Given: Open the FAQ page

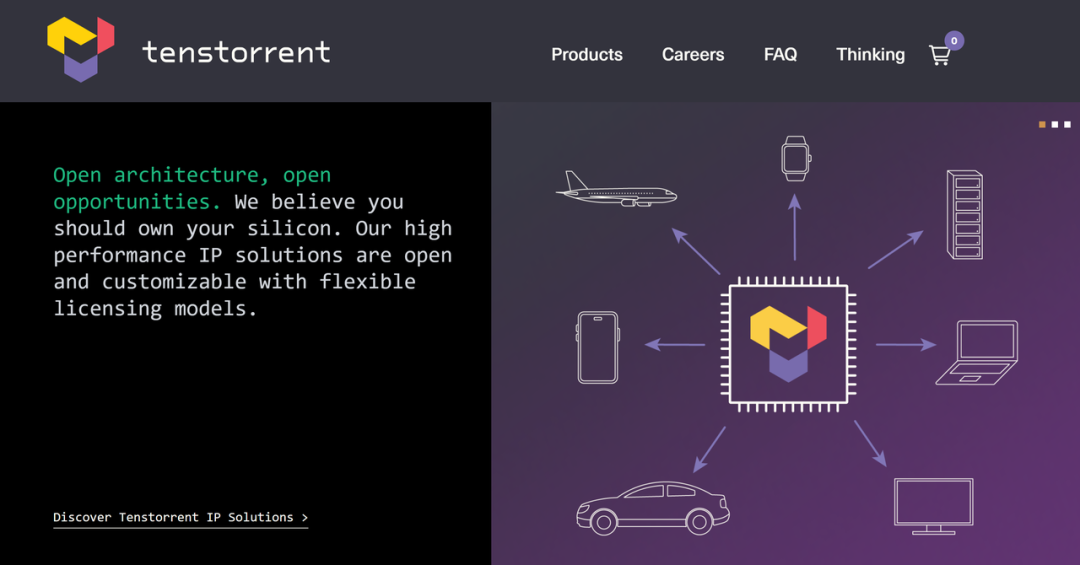Looking at the screenshot, I should click(x=780, y=54).
